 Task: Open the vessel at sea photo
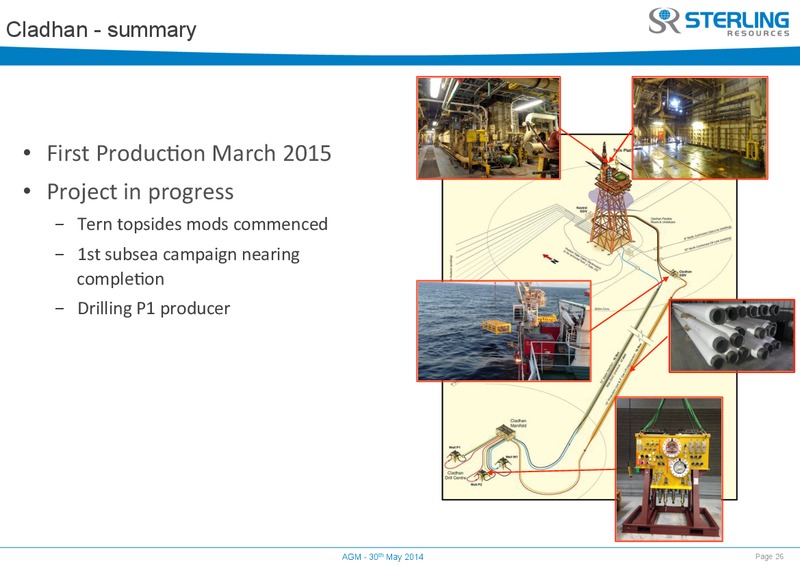coord(504,331)
